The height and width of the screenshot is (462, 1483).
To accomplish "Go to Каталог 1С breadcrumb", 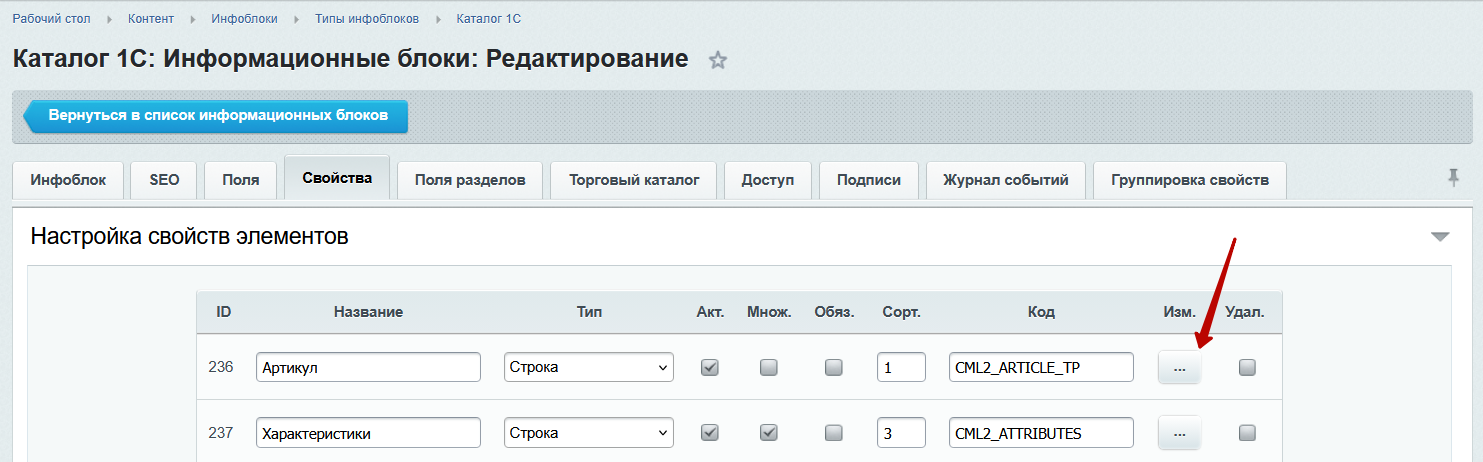I will pyautogui.click(x=488, y=19).
